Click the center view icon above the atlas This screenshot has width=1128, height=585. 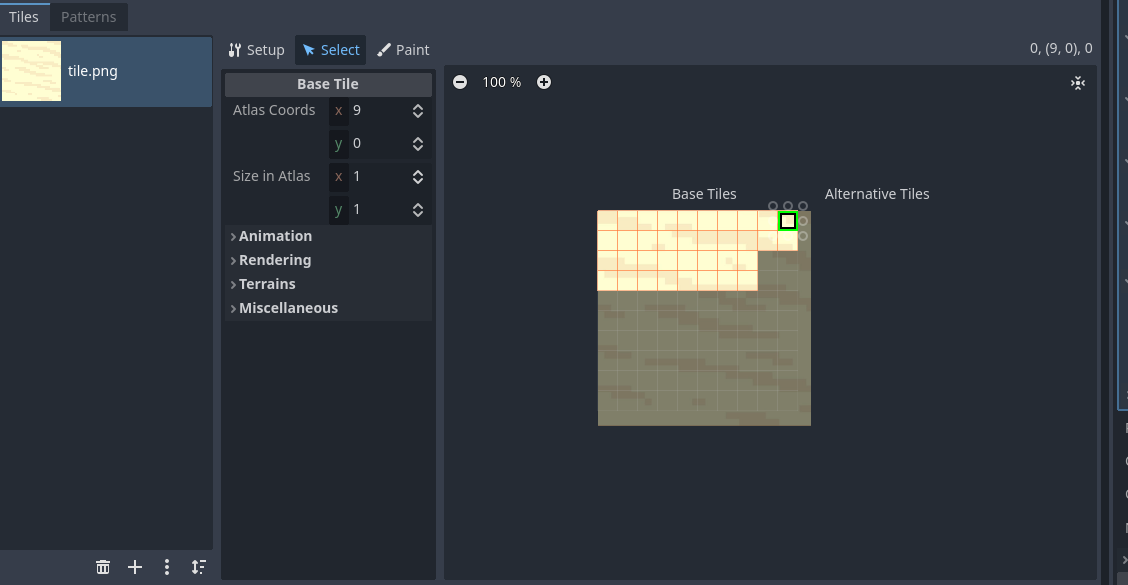pos(1077,82)
